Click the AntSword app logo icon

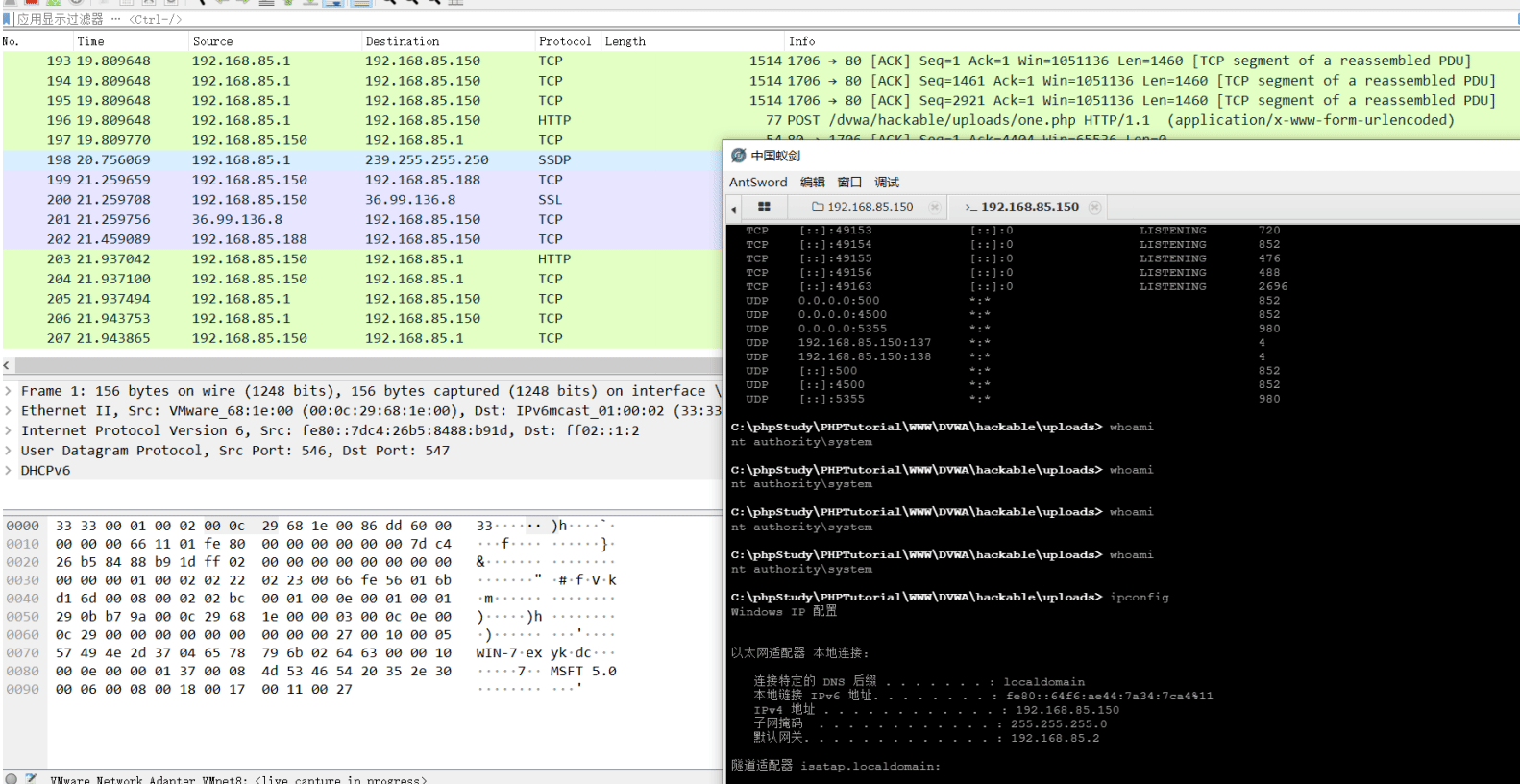[x=738, y=156]
